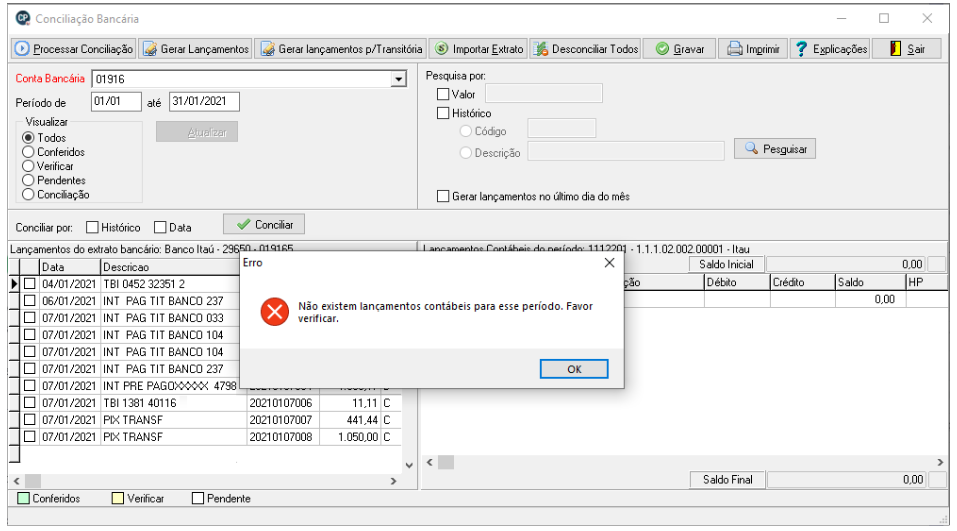The width and height of the screenshot is (957, 531).
Task: Click cell 20210107006 in extract grid
Action: [283, 403]
